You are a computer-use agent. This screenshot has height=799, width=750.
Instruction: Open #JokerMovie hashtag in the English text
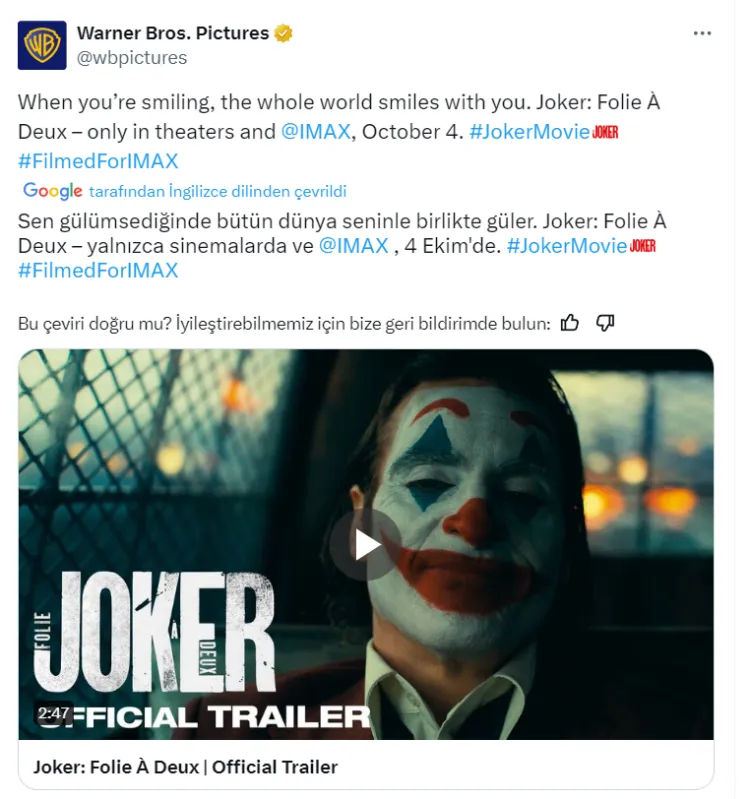529,131
